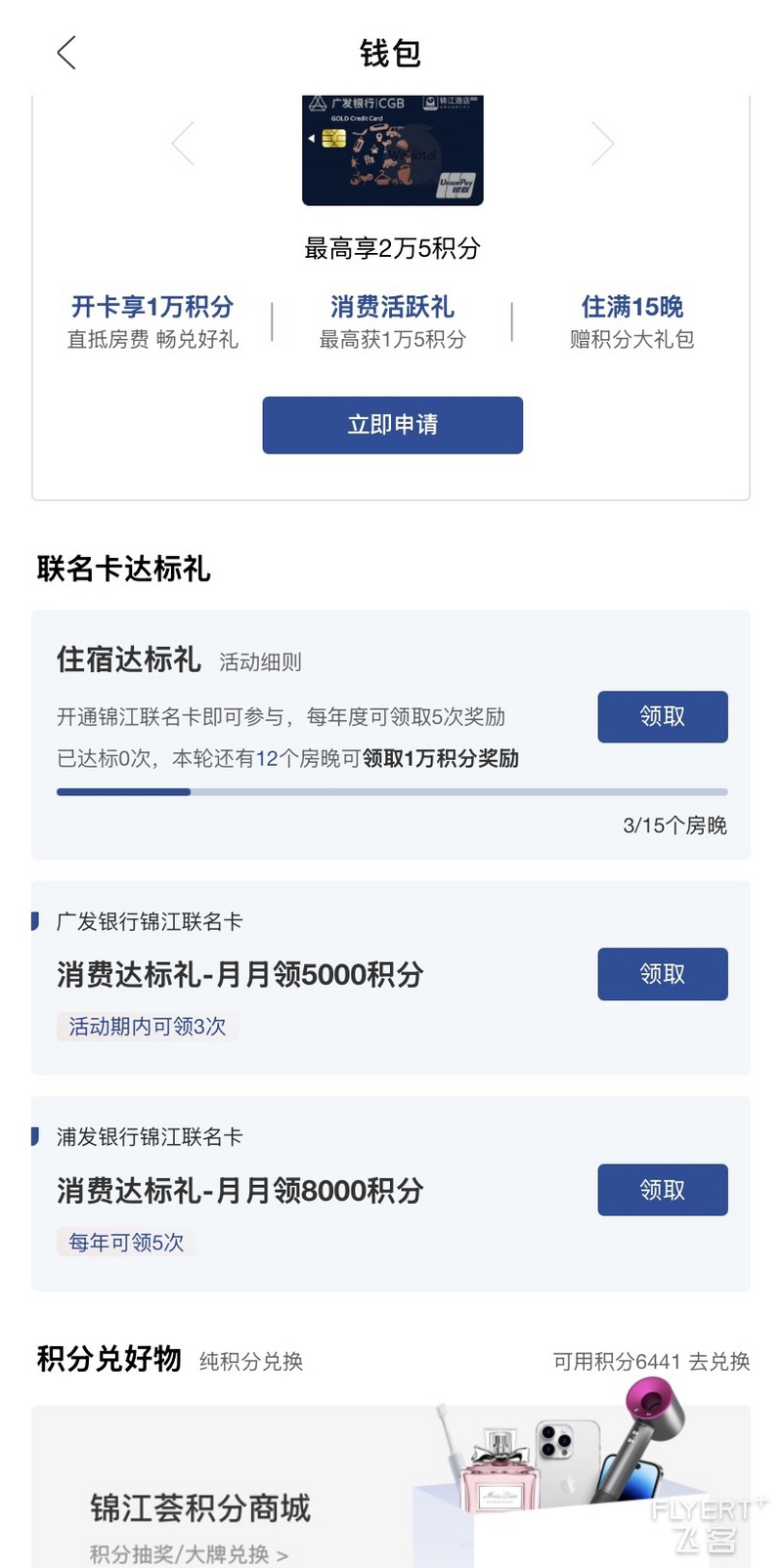This screenshot has width=782, height=1568.
Task: Select the 住满15晚 benefit
Action: pos(632,321)
